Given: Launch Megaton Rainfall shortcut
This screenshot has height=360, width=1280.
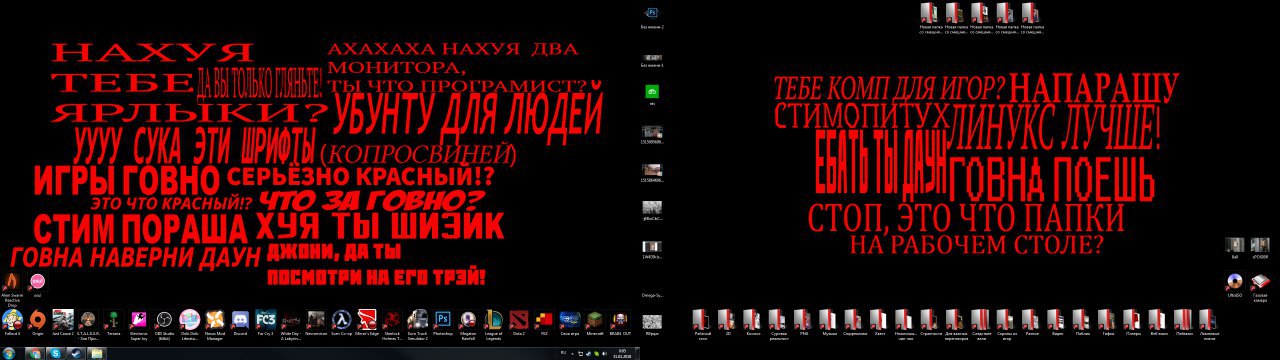Looking at the screenshot, I should [468, 324].
